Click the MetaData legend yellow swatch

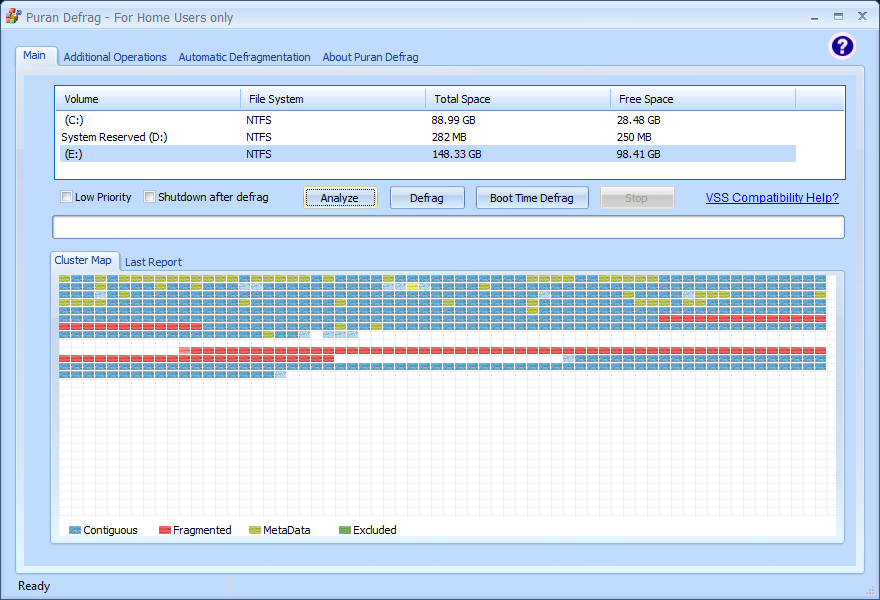pos(254,530)
